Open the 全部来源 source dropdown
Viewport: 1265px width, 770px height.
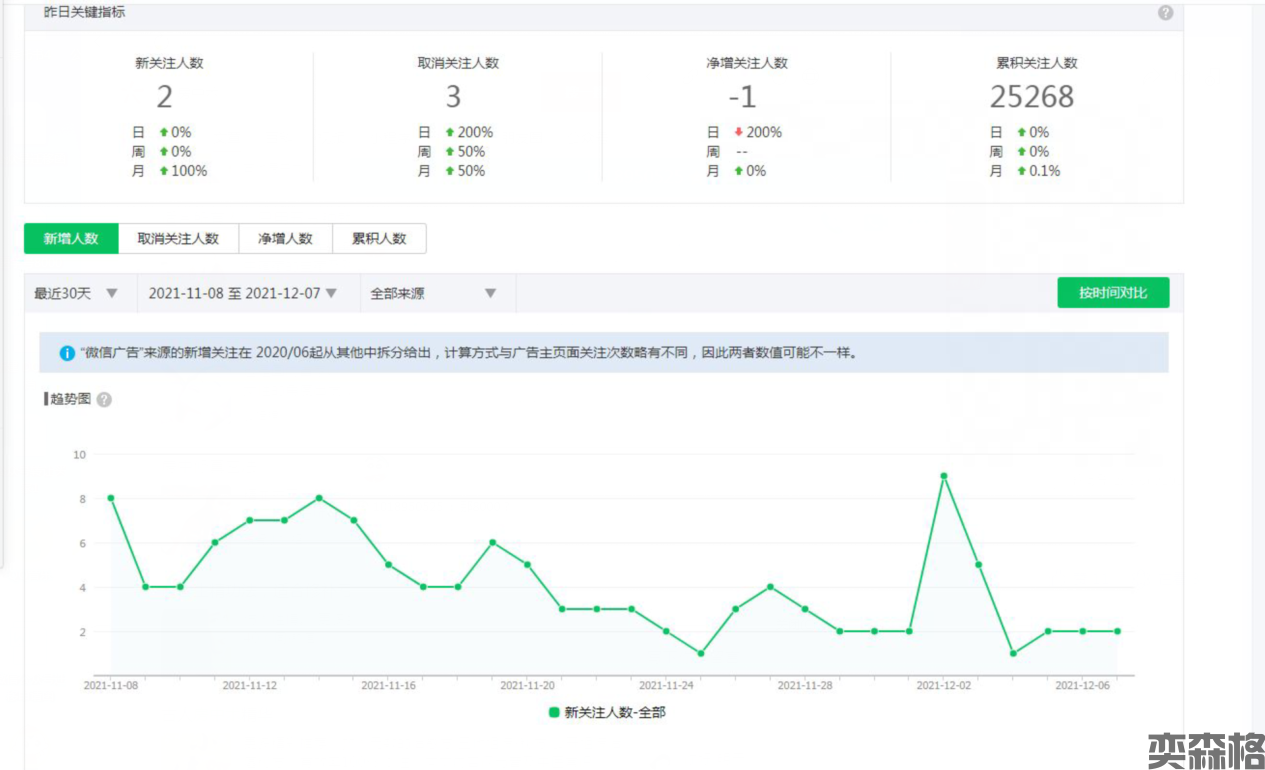click(433, 293)
